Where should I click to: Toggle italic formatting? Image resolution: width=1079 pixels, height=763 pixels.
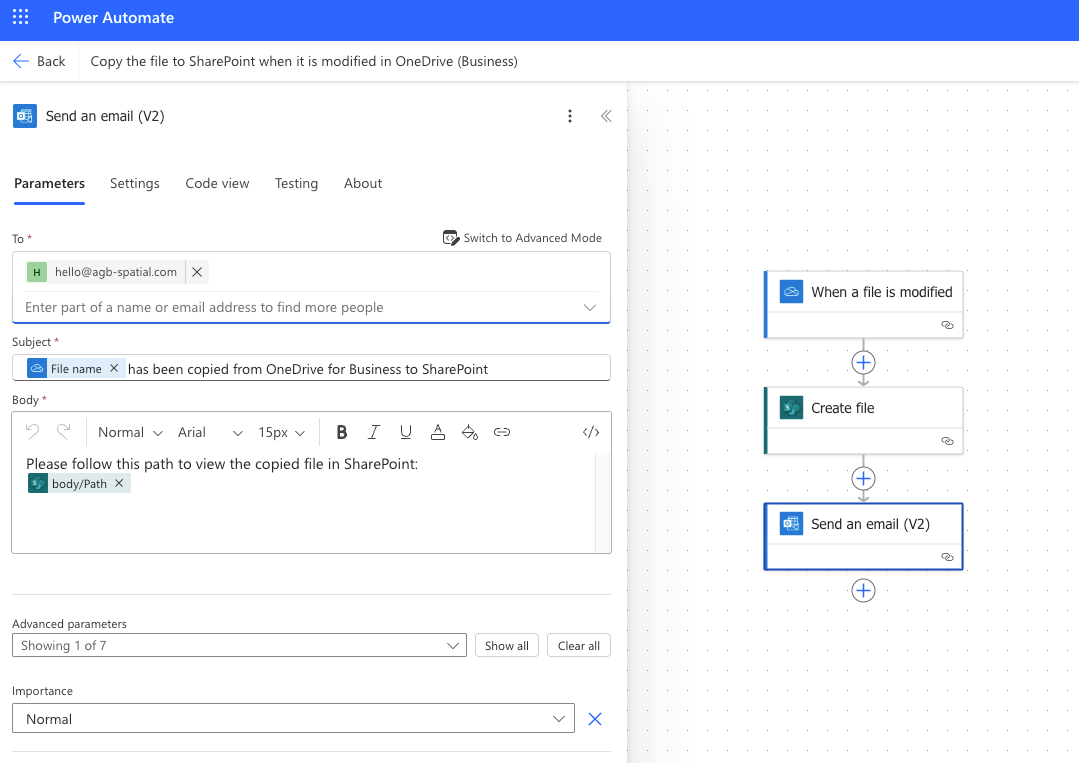(x=374, y=432)
